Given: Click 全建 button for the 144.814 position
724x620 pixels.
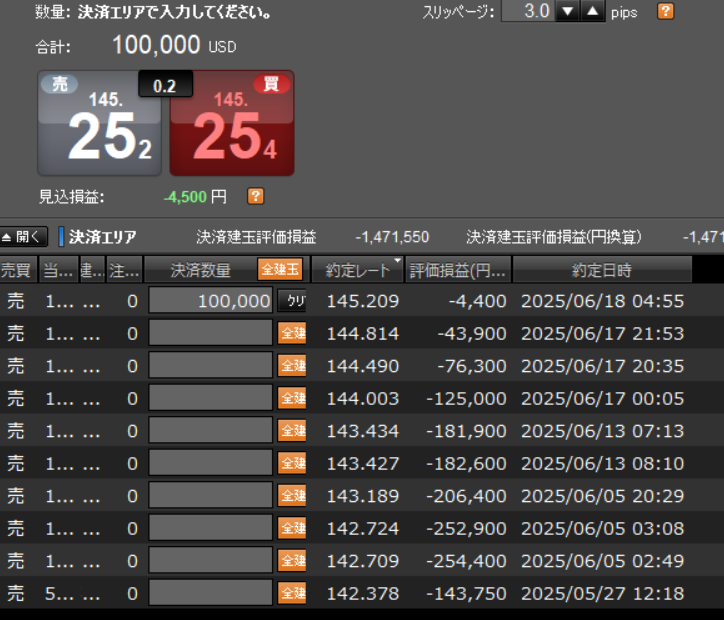Looking at the screenshot, I should (291, 333).
